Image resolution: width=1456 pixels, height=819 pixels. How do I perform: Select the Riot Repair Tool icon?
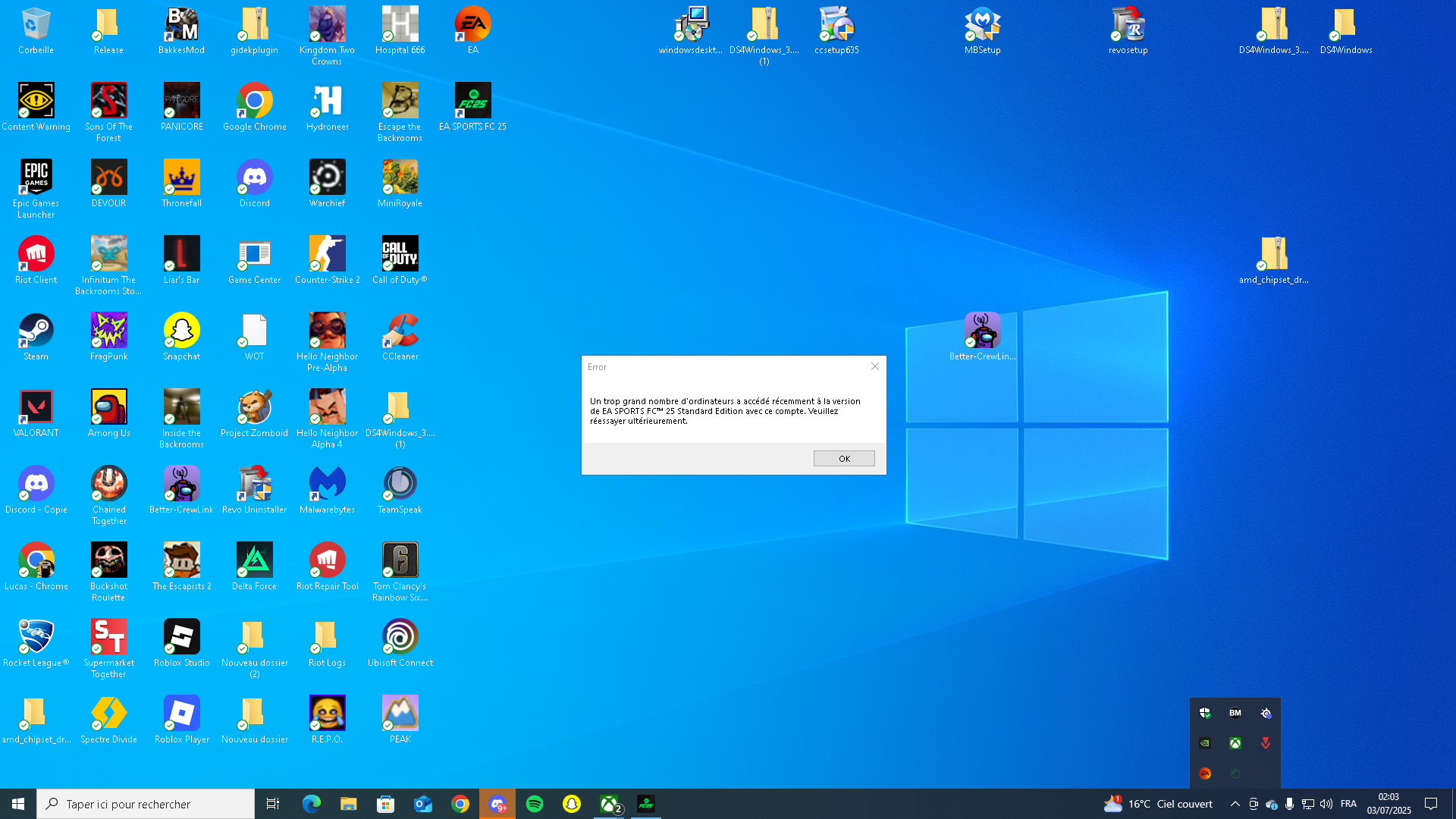(x=327, y=566)
